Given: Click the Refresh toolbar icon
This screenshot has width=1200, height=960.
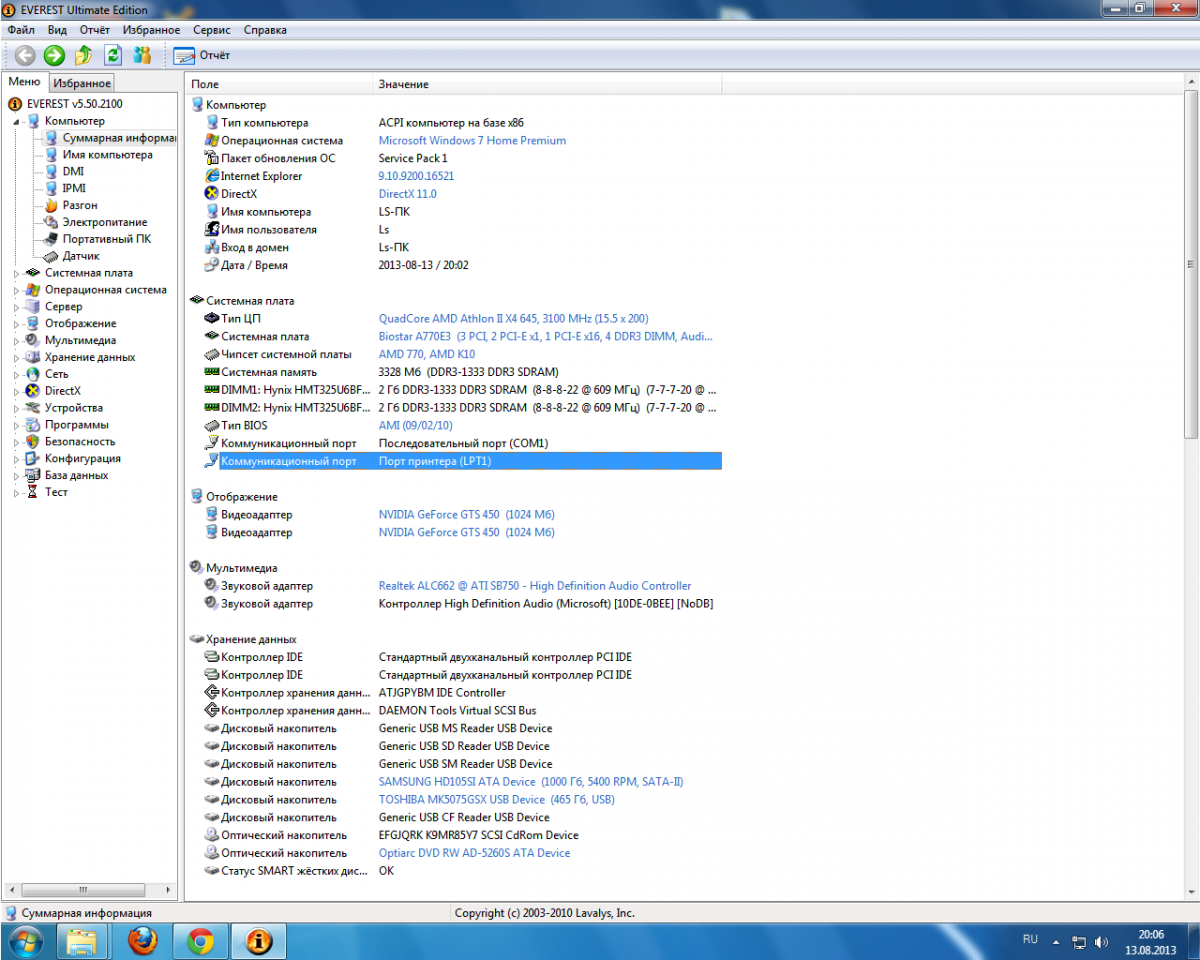Looking at the screenshot, I should tap(113, 55).
